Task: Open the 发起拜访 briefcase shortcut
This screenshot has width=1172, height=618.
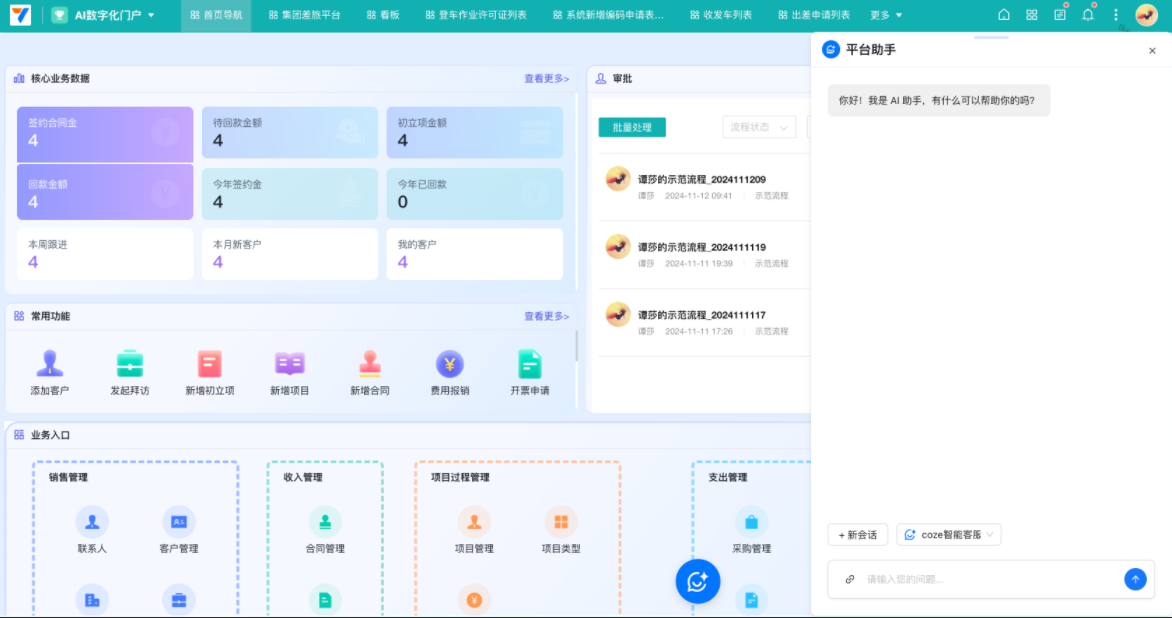Action: point(130,364)
